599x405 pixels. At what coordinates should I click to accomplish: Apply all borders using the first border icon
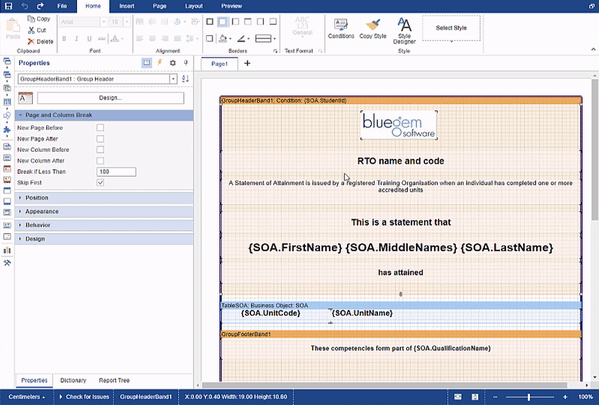210,22
